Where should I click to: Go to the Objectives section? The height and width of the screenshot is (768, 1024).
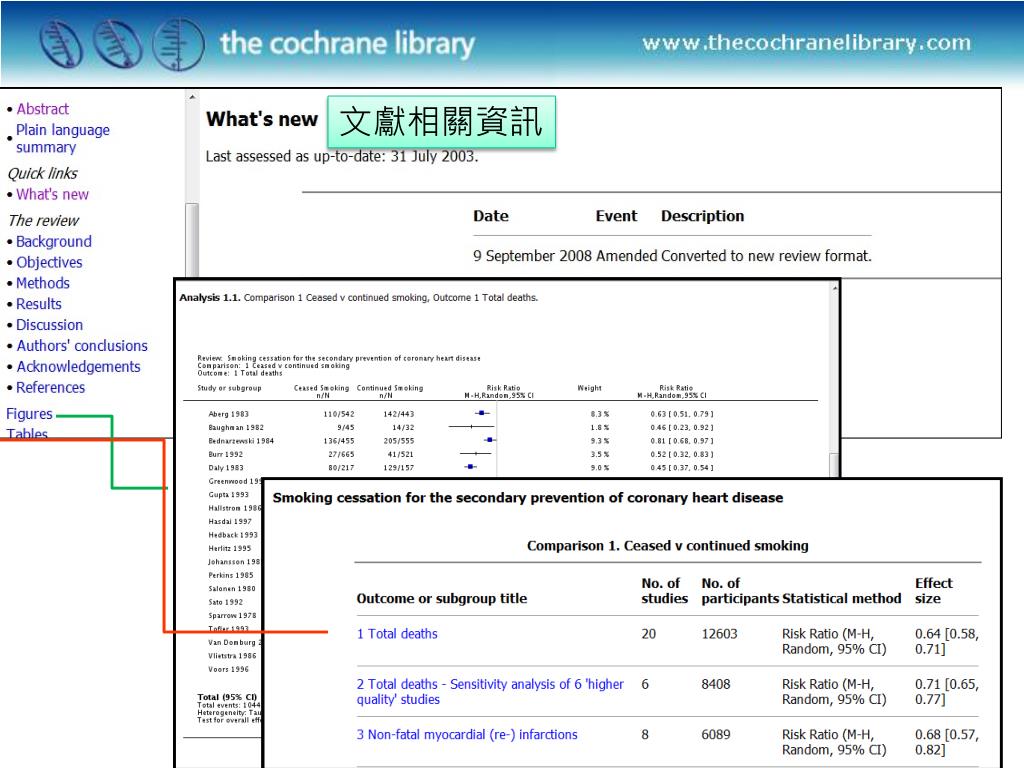pyautogui.click(x=50, y=263)
